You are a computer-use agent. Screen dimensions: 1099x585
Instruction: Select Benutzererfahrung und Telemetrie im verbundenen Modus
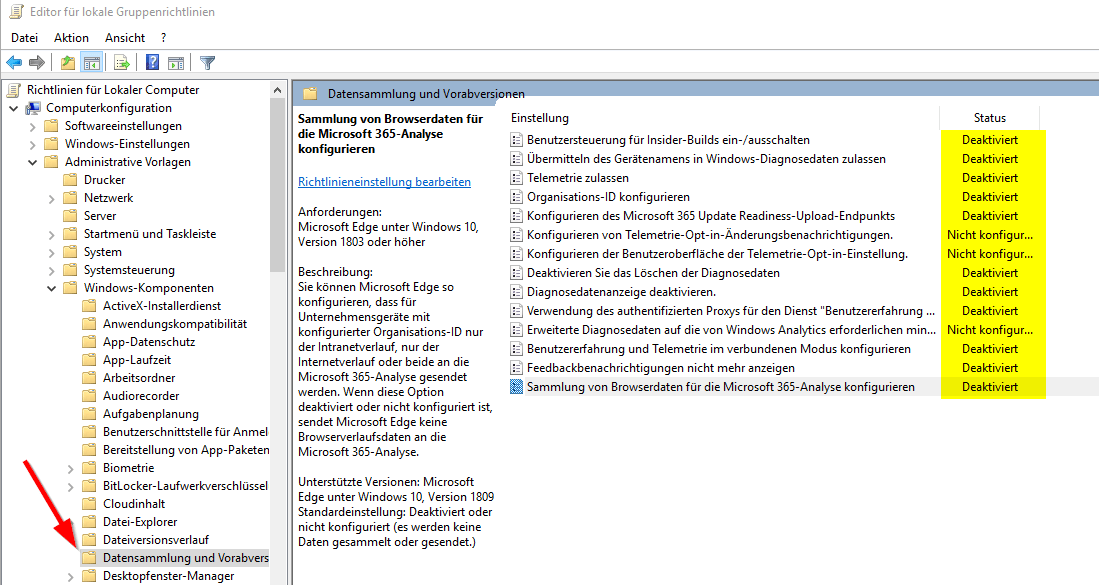click(719, 349)
